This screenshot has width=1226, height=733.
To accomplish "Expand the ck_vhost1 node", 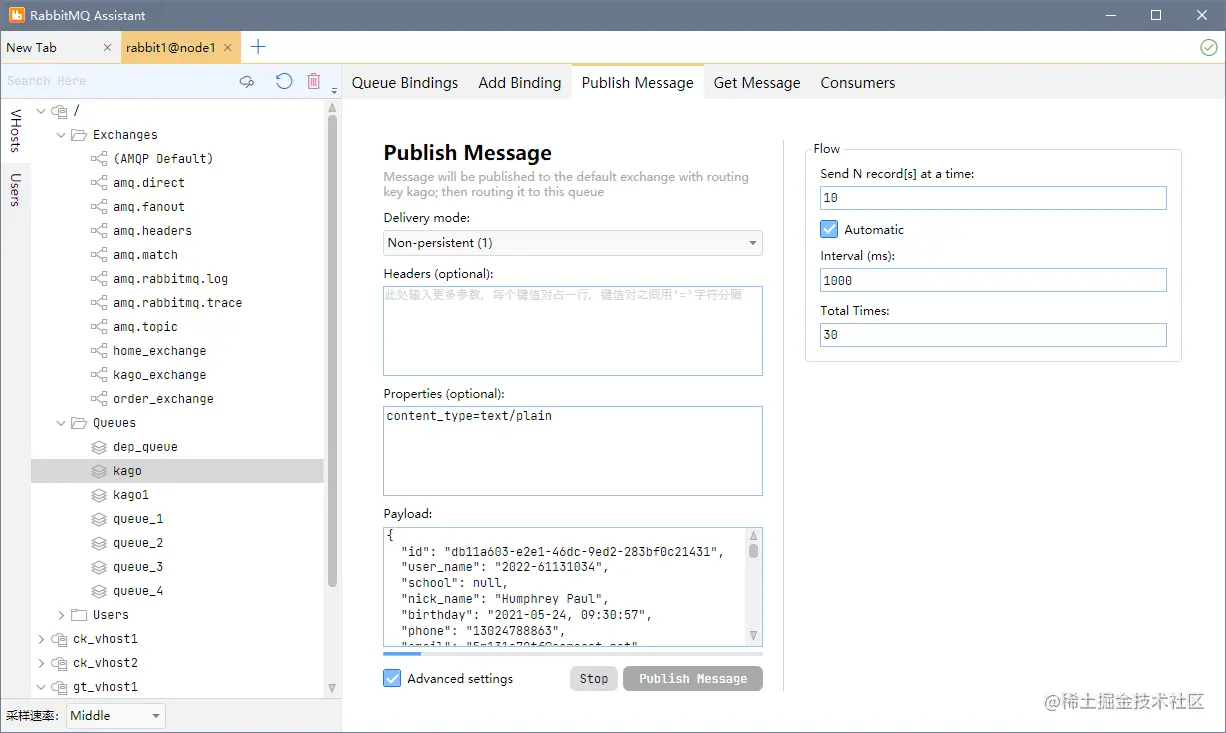I will [41, 639].
